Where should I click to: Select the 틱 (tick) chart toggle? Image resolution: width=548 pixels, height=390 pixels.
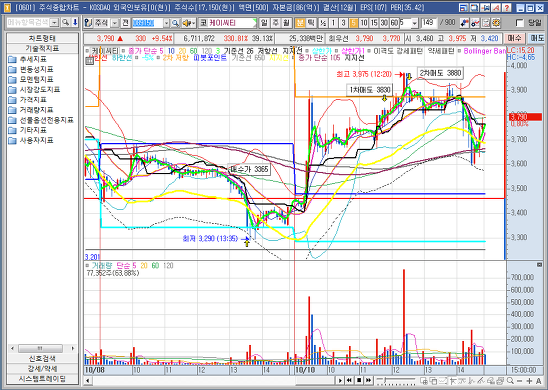point(310,23)
